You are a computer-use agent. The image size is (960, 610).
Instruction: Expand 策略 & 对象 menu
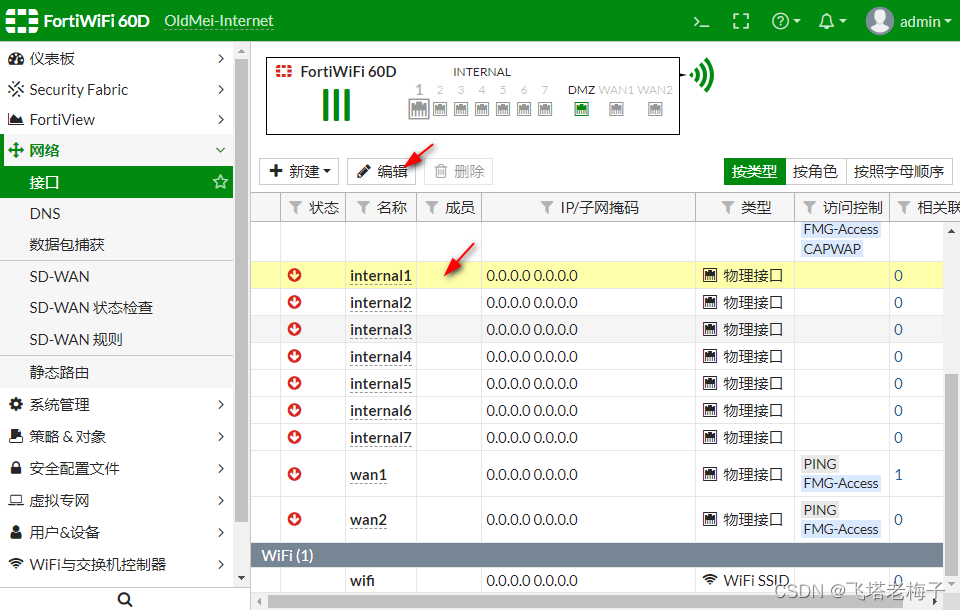tap(116, 437)
